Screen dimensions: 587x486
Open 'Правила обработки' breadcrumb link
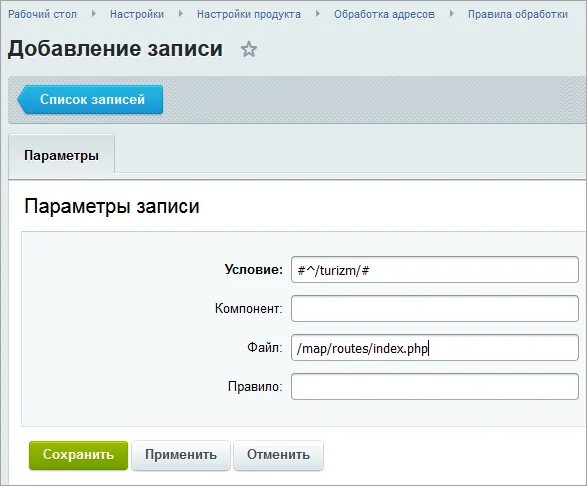(x=518, y=14)
